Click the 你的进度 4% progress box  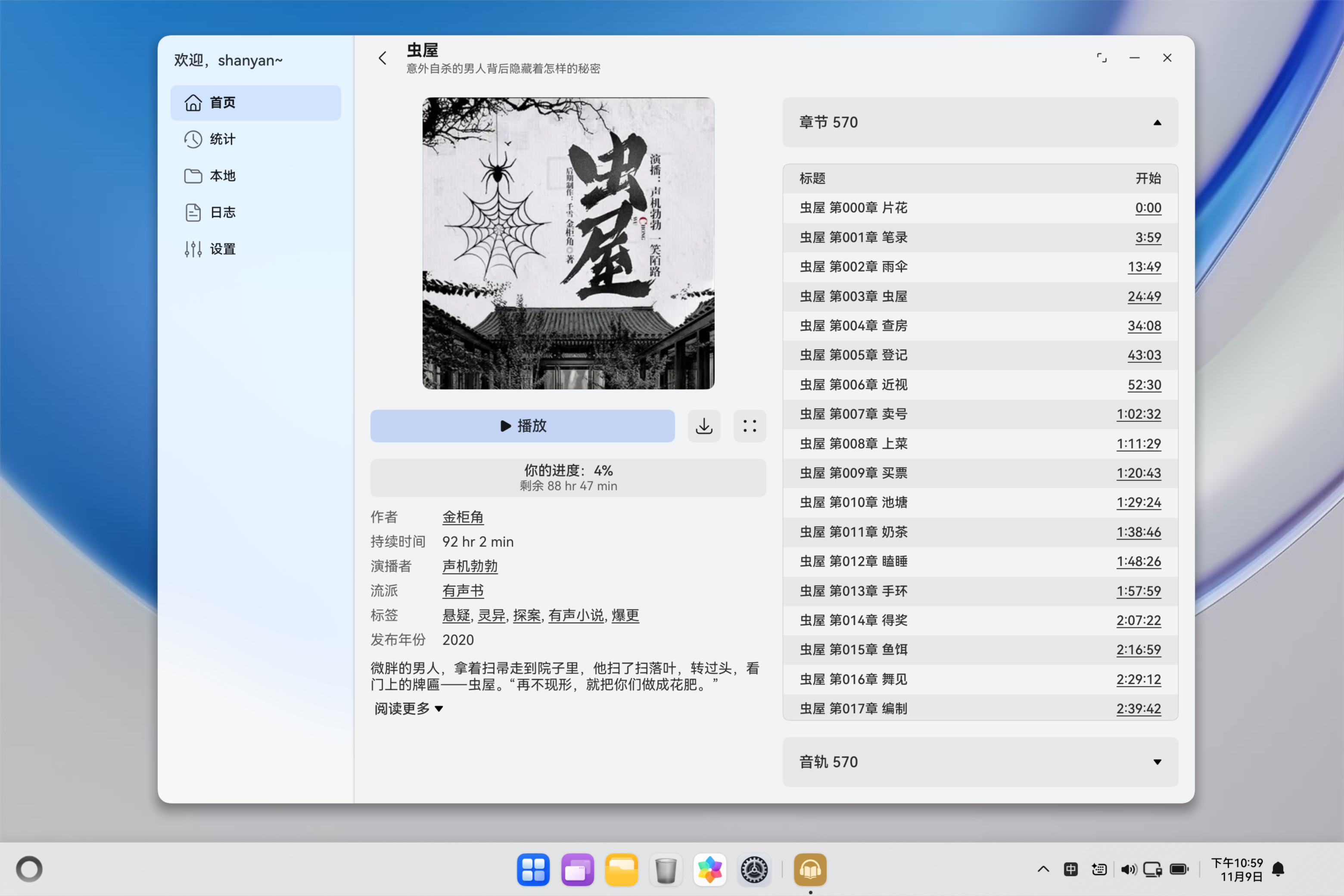click(x=568, y=478)
